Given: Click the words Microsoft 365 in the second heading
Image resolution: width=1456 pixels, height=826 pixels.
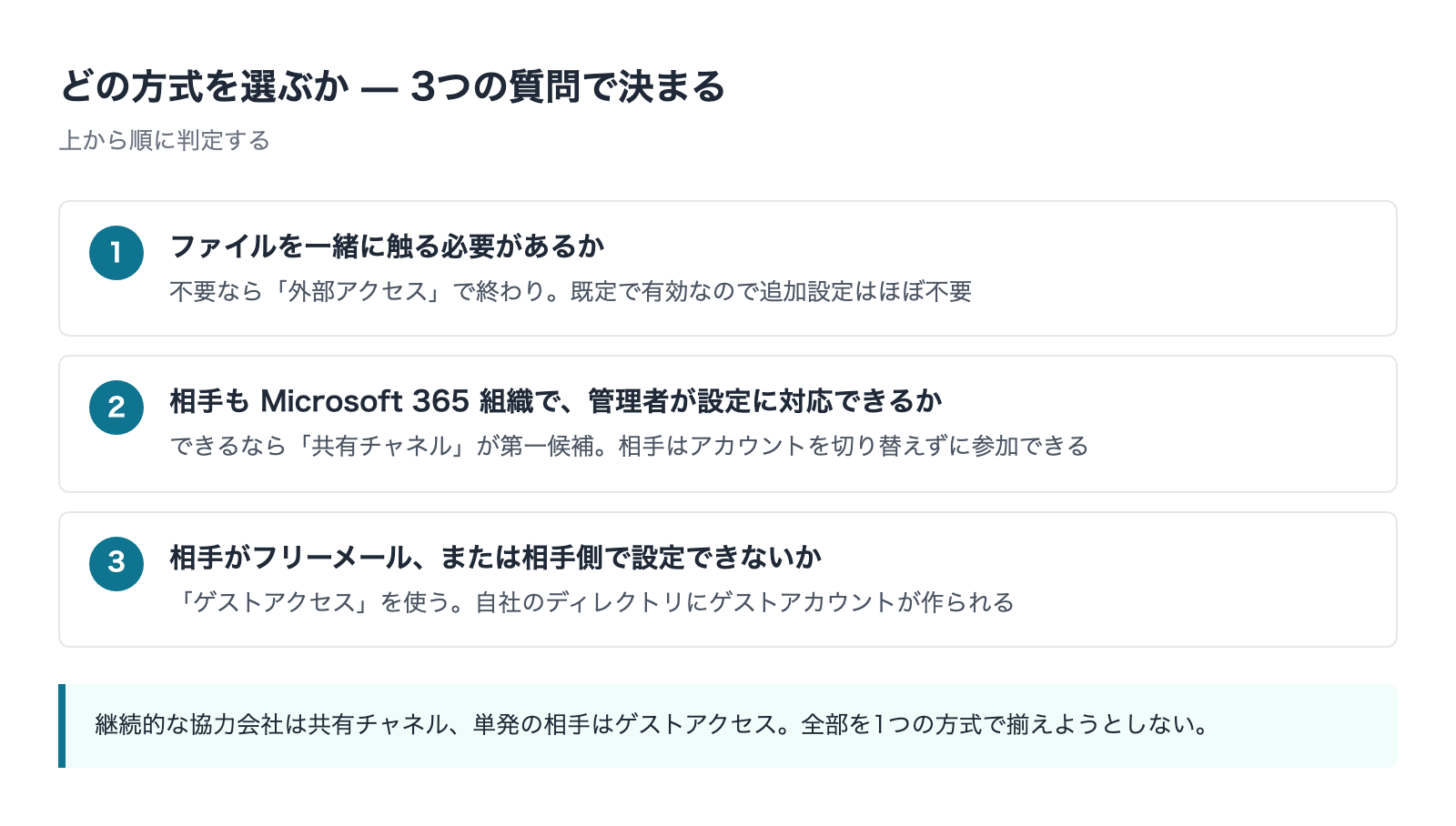Looking at the screenshot, I should (365, 401).
